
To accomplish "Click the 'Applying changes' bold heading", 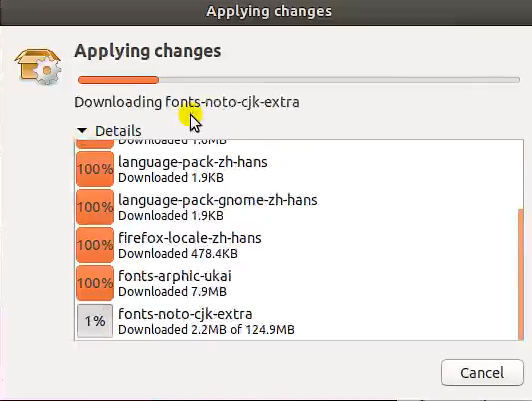I will pyautogui.click(x=148, y=51).
